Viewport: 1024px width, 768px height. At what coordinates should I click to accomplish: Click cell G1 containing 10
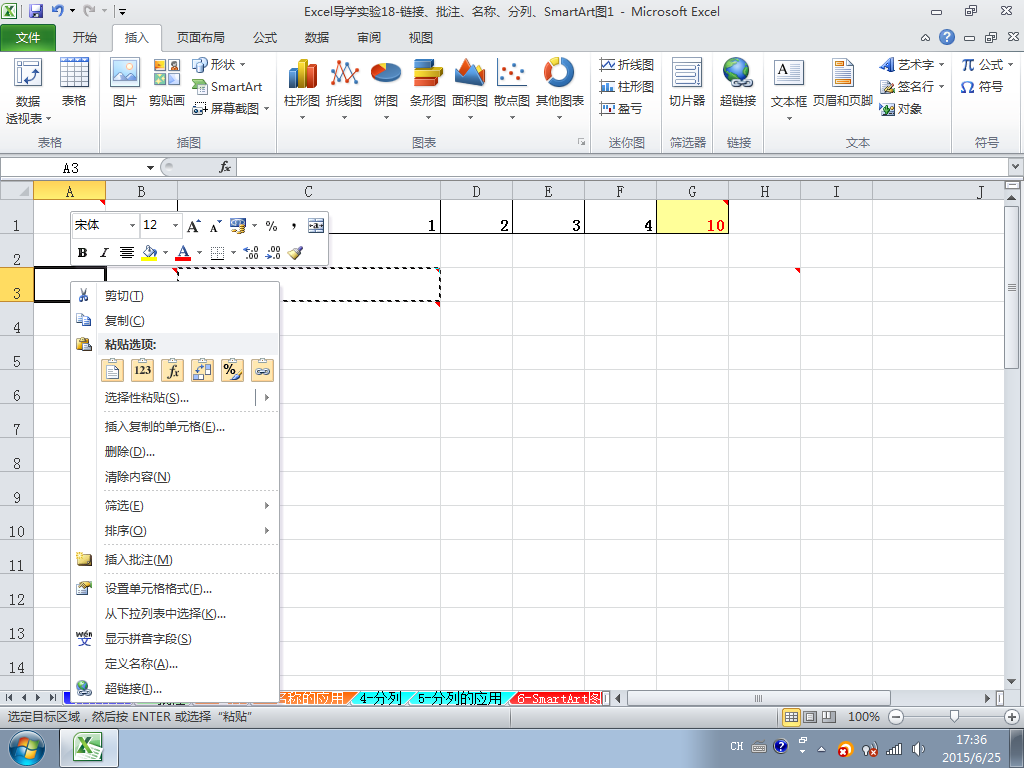(x=692, y=217)
